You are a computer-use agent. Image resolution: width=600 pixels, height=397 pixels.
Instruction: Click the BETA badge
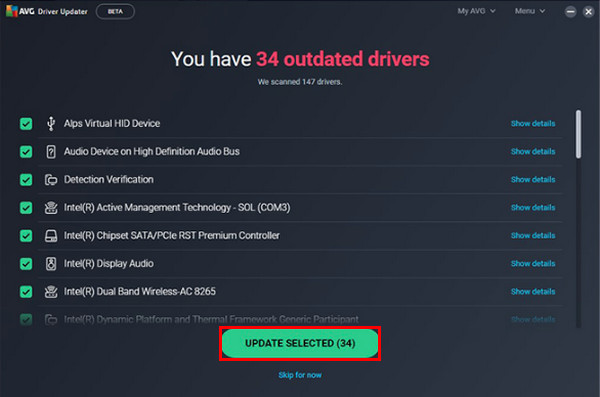(x=115, y=11)
